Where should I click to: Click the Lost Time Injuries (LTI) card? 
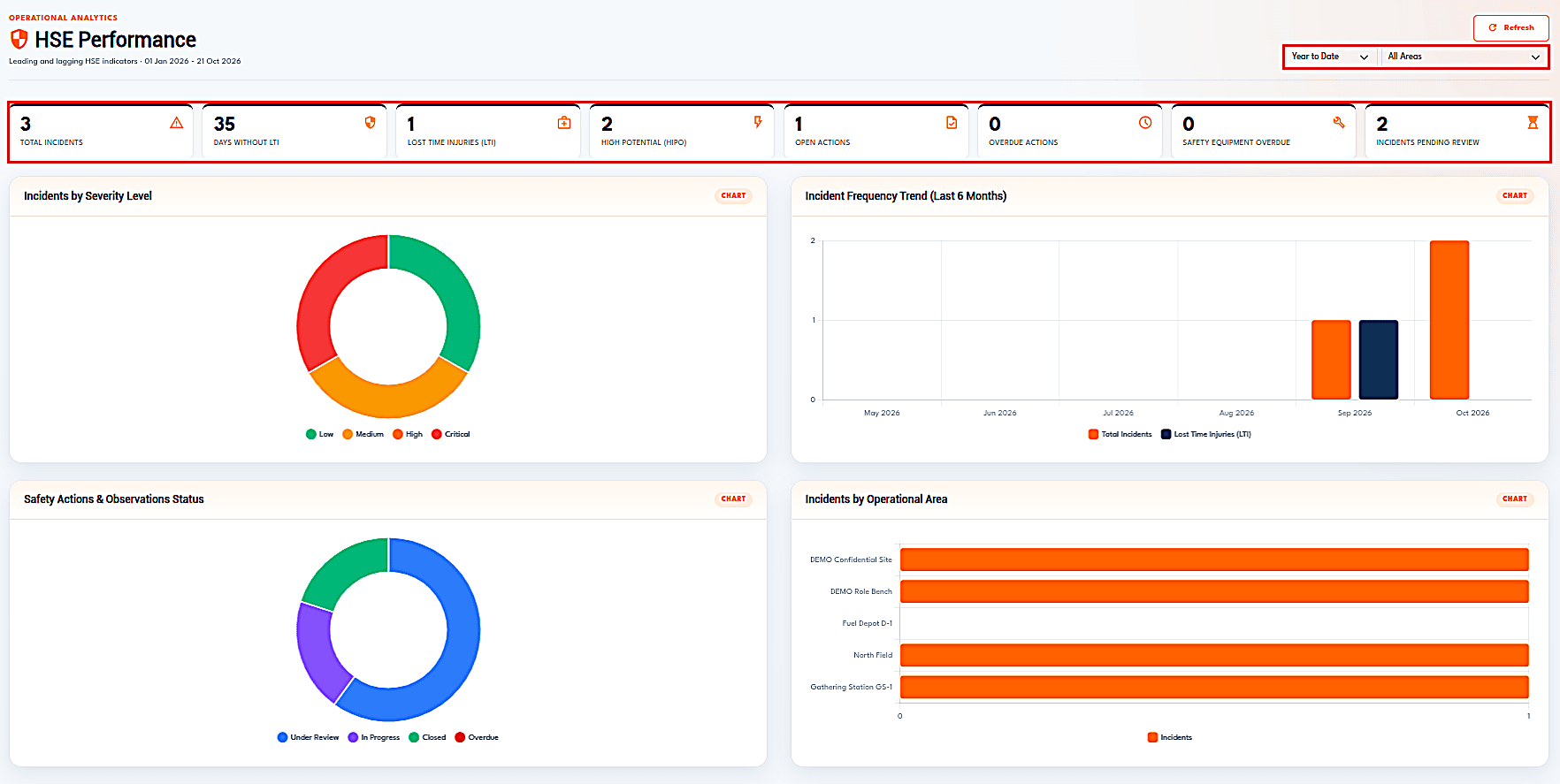pyautogui.click(x=488, y=133)
